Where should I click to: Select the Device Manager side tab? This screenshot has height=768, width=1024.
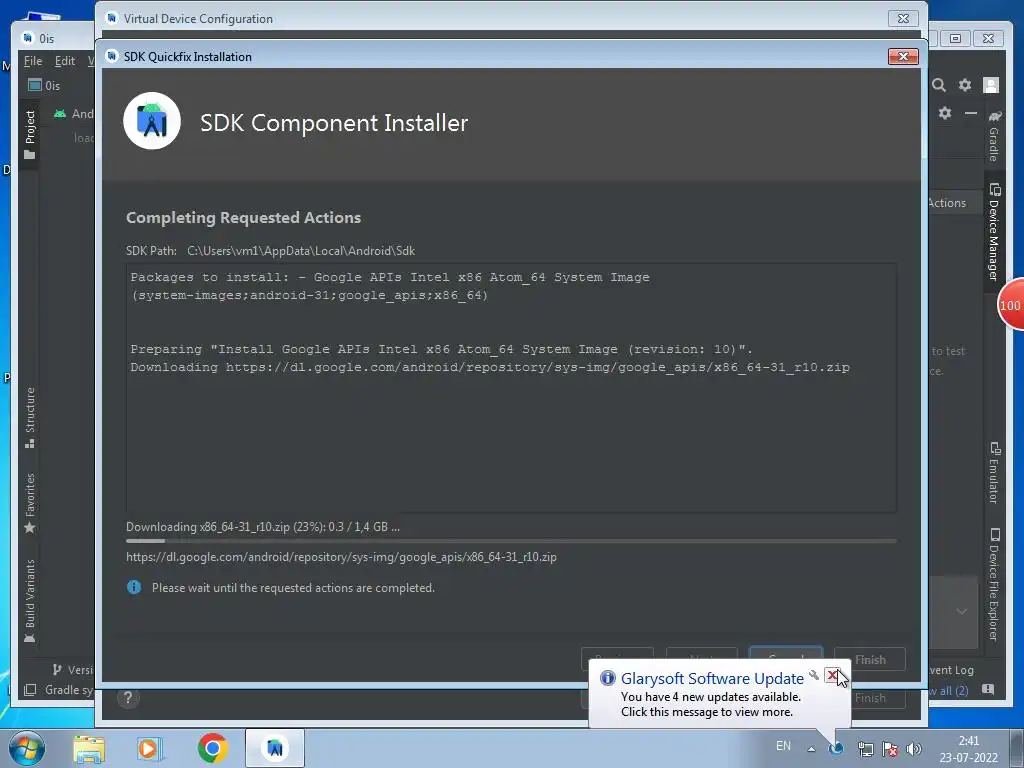994,232
